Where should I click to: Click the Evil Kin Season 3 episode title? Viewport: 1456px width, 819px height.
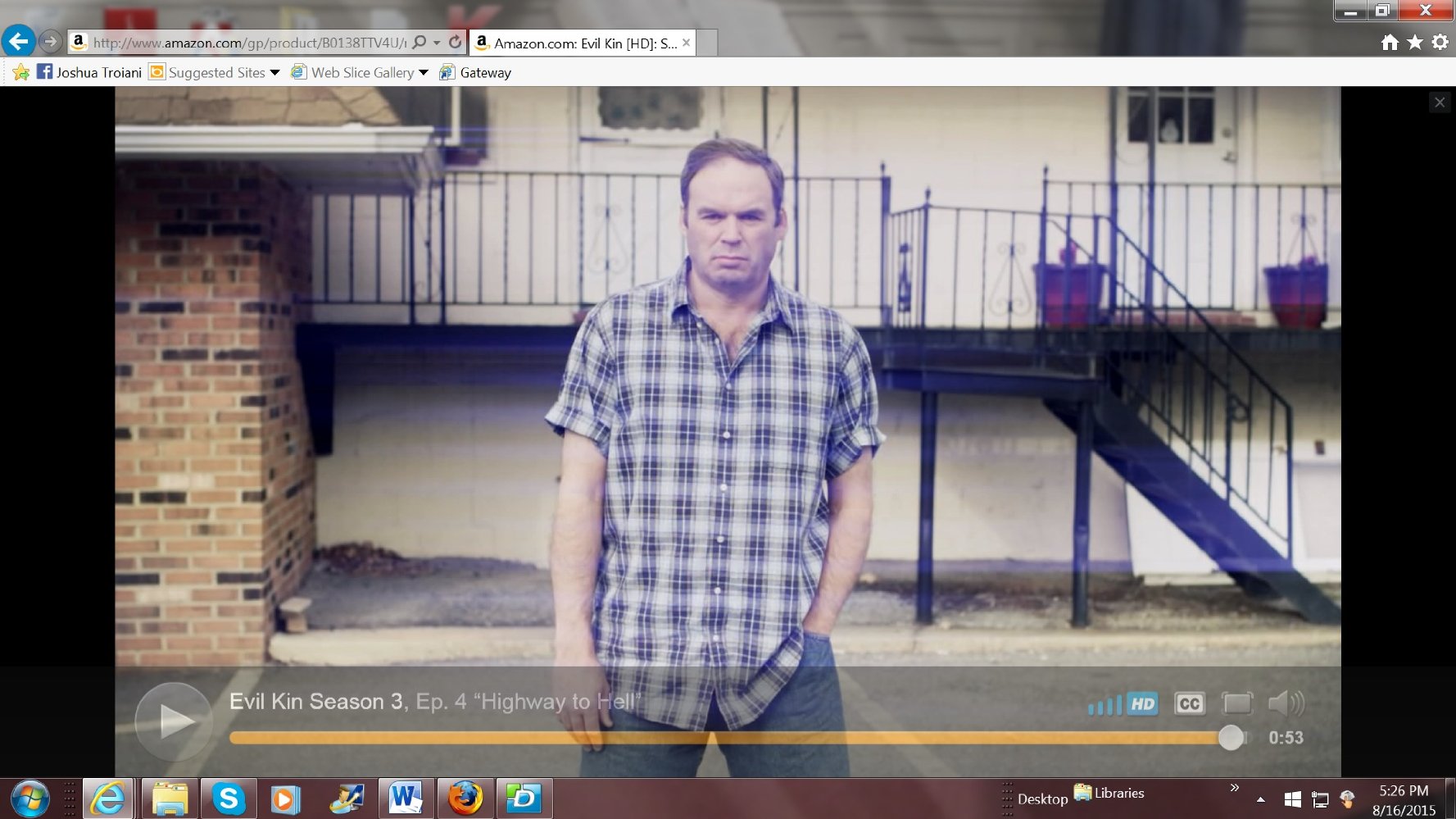tap(435, 702)
